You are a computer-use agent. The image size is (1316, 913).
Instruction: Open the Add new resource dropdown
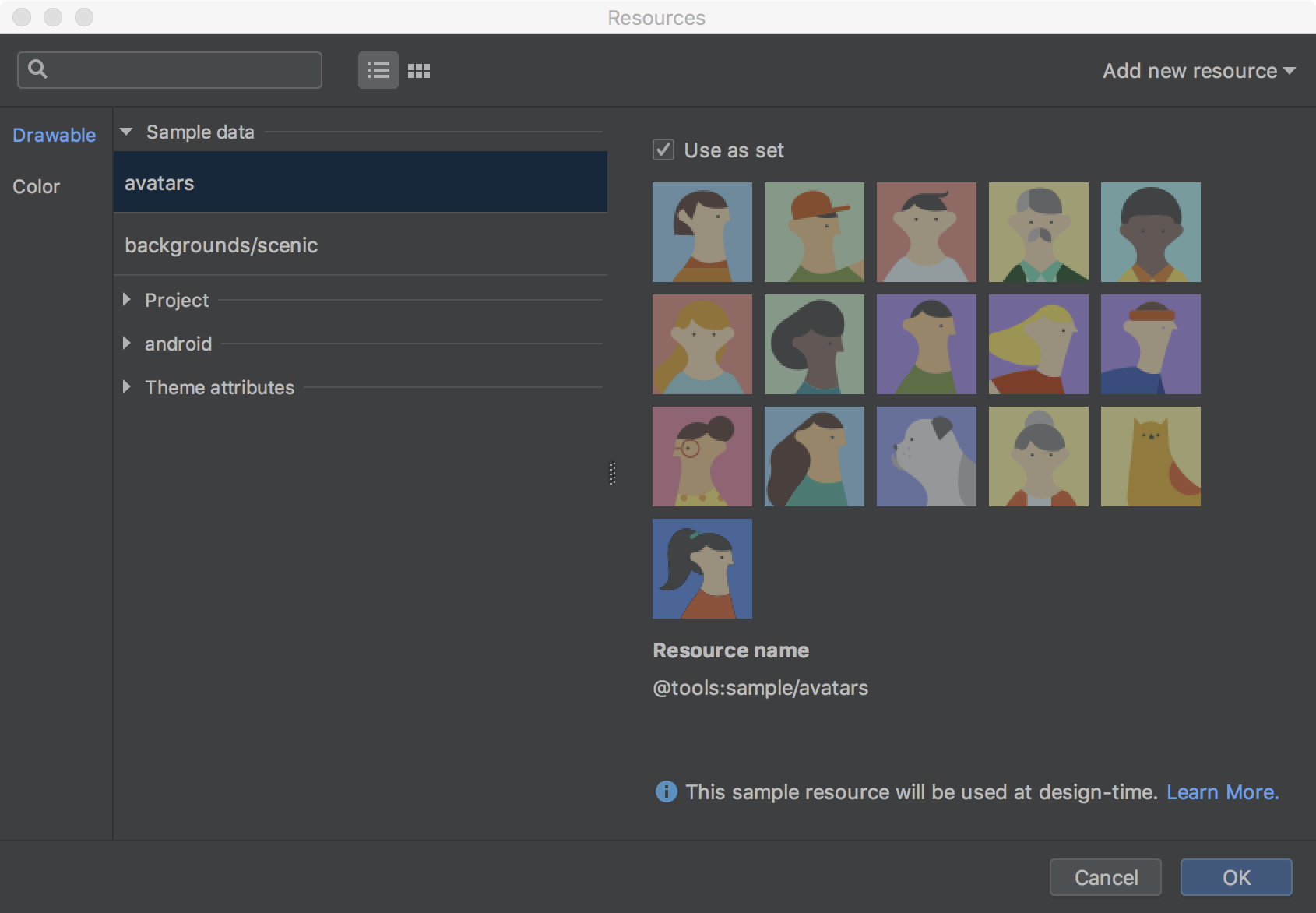tap(1199, 70)
